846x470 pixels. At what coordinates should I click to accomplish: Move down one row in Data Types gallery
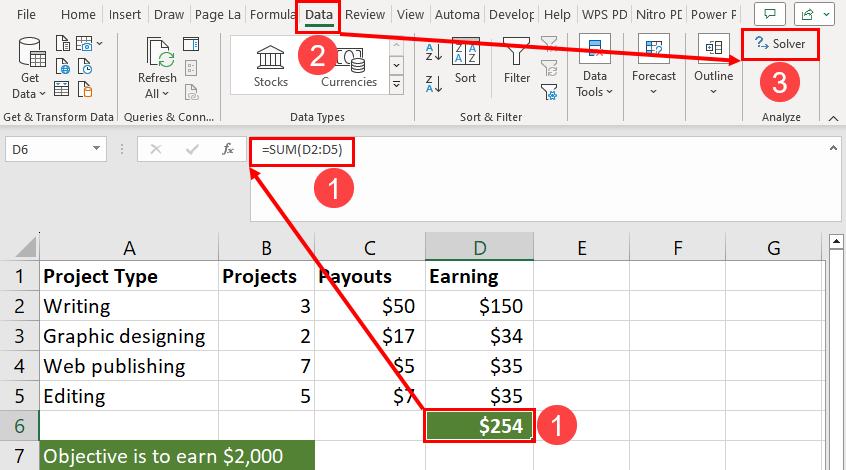pos(397,66)
